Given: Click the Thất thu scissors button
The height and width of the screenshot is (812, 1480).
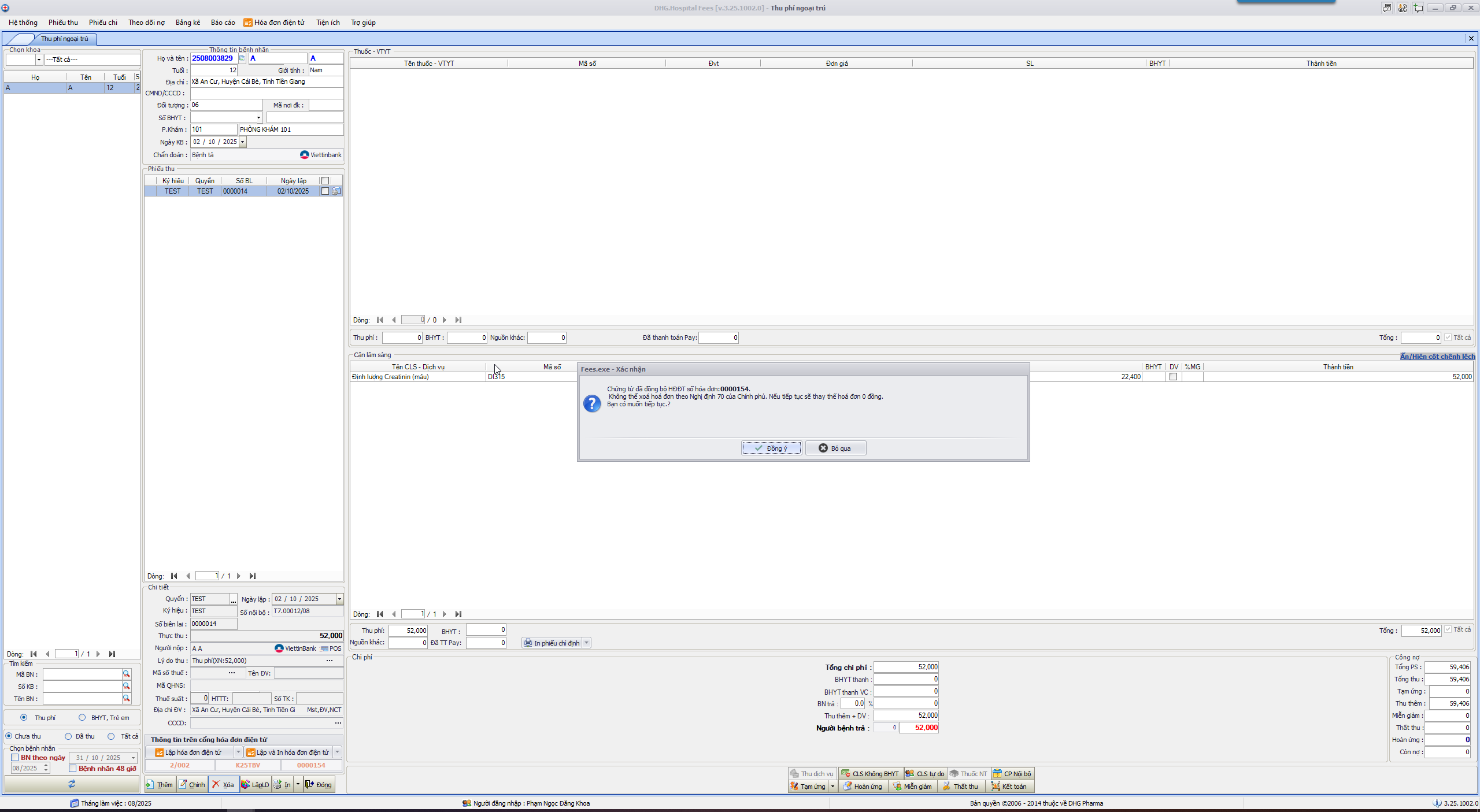Looking at the screenshot, I should [960, 786].
